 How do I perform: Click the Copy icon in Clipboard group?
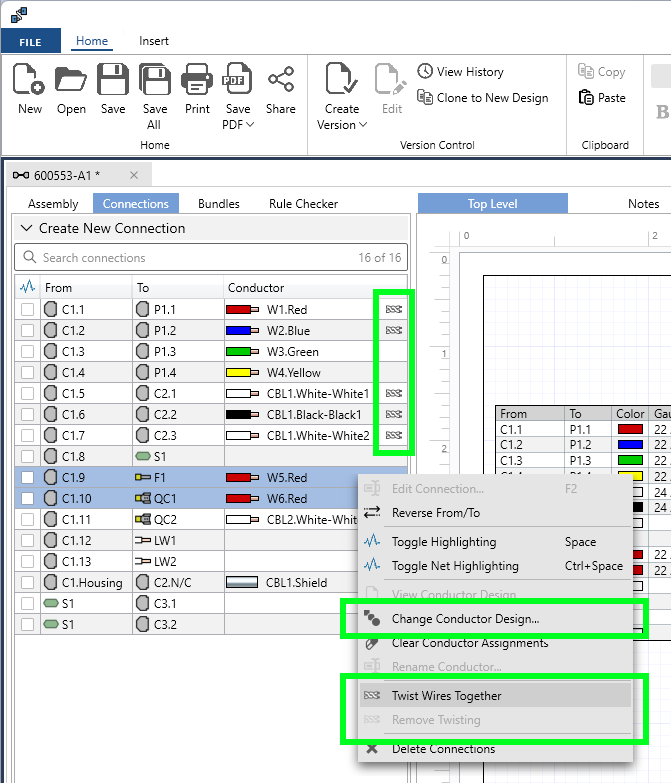tap(586, 71)
